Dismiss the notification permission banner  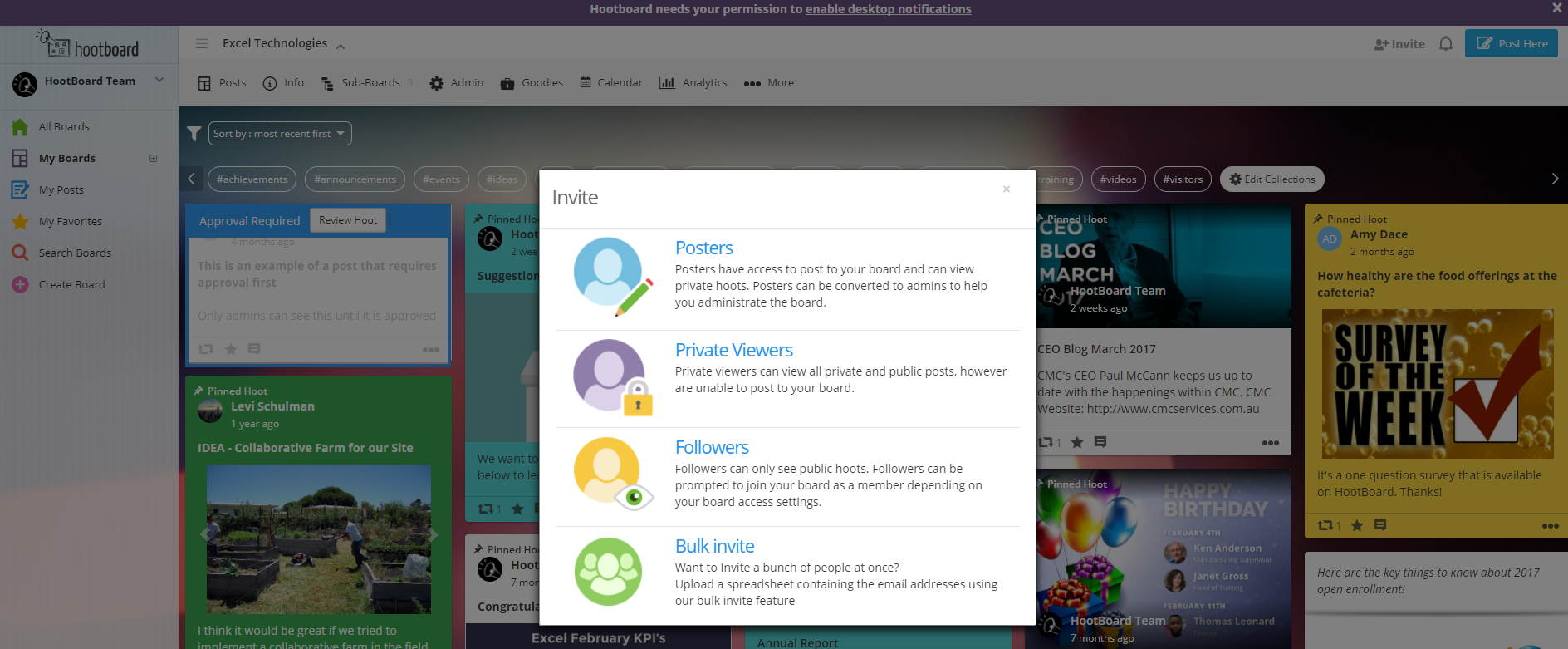point(1557,7)
